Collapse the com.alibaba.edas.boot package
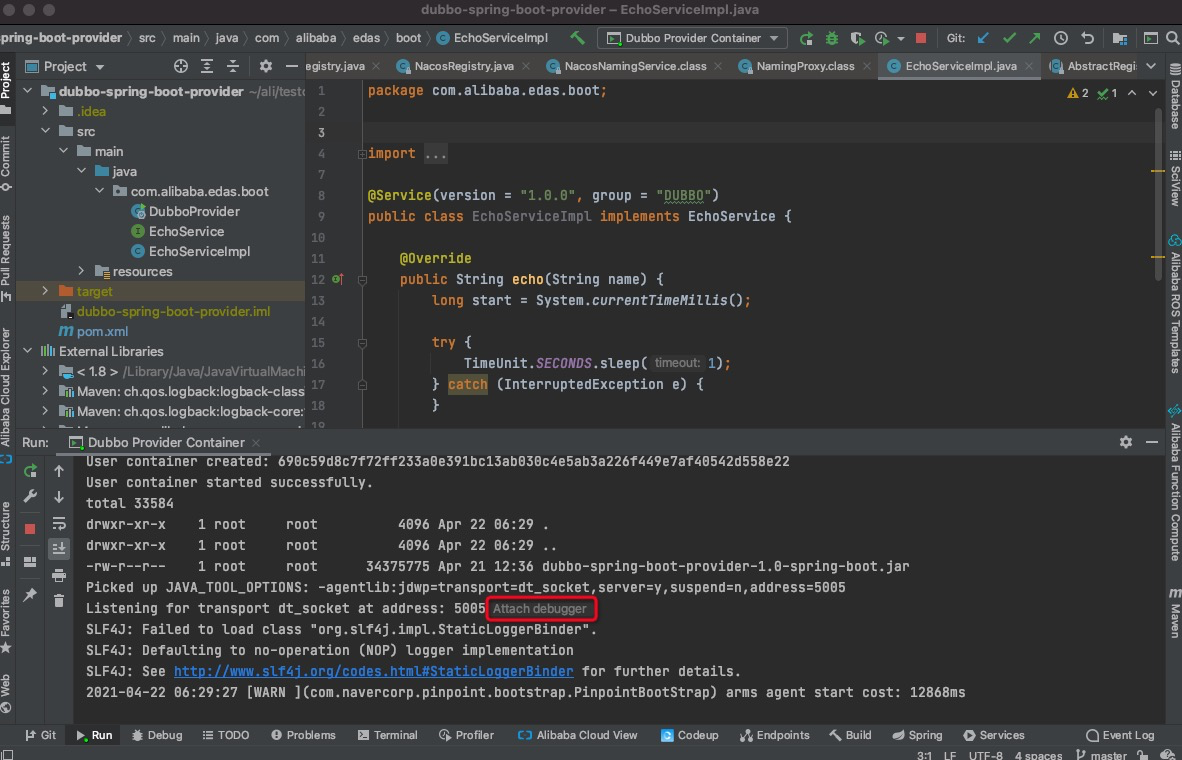1182x760 pixels. tap(99, 191)
